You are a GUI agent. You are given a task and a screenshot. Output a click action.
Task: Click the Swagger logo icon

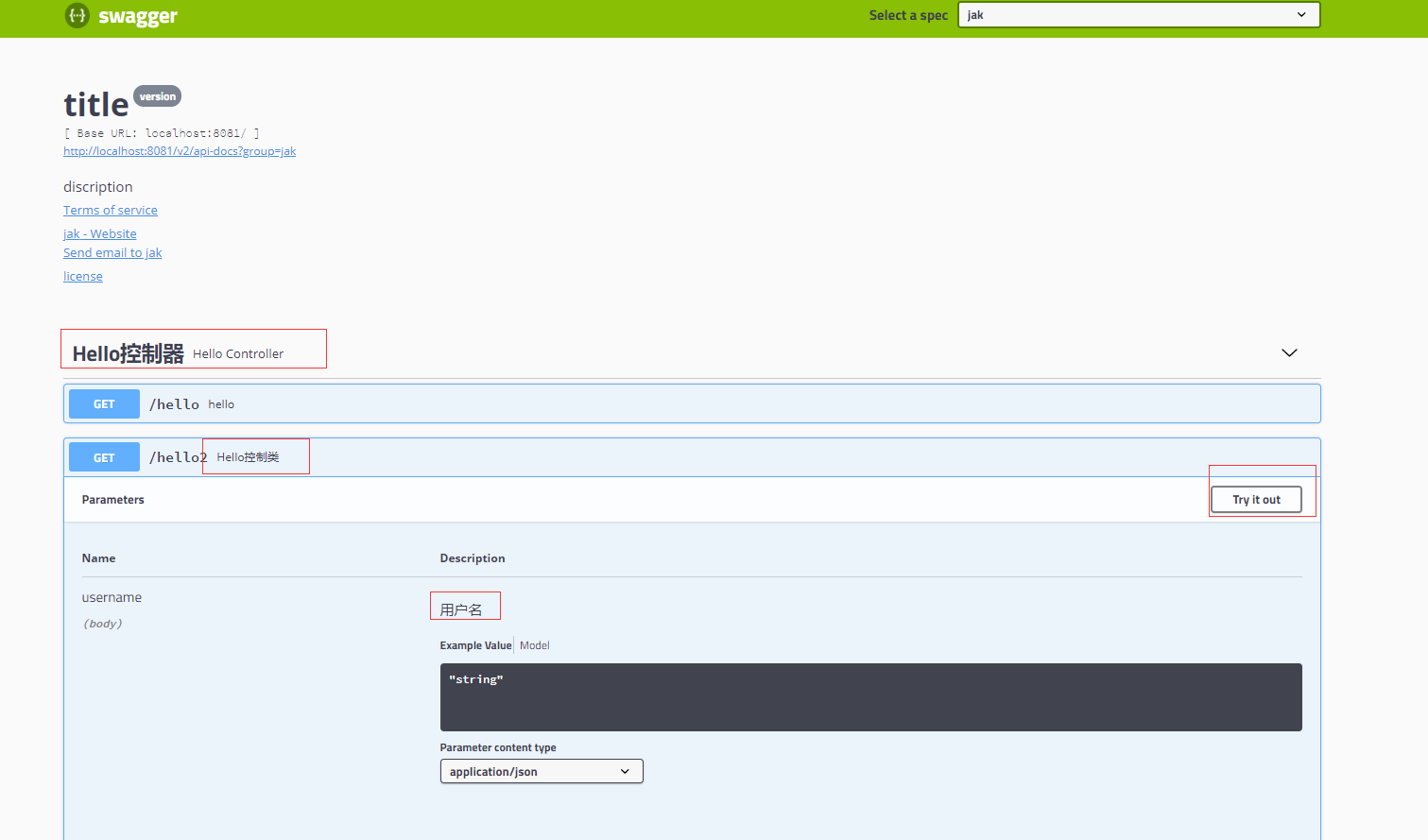coord(77,15)
